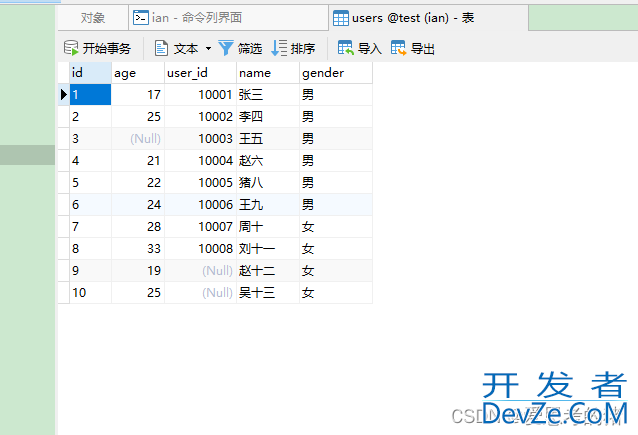Click the Export (导出) icon
This screenshot has height=435, width=638.
pyautogui.click(x=399, y=48)
